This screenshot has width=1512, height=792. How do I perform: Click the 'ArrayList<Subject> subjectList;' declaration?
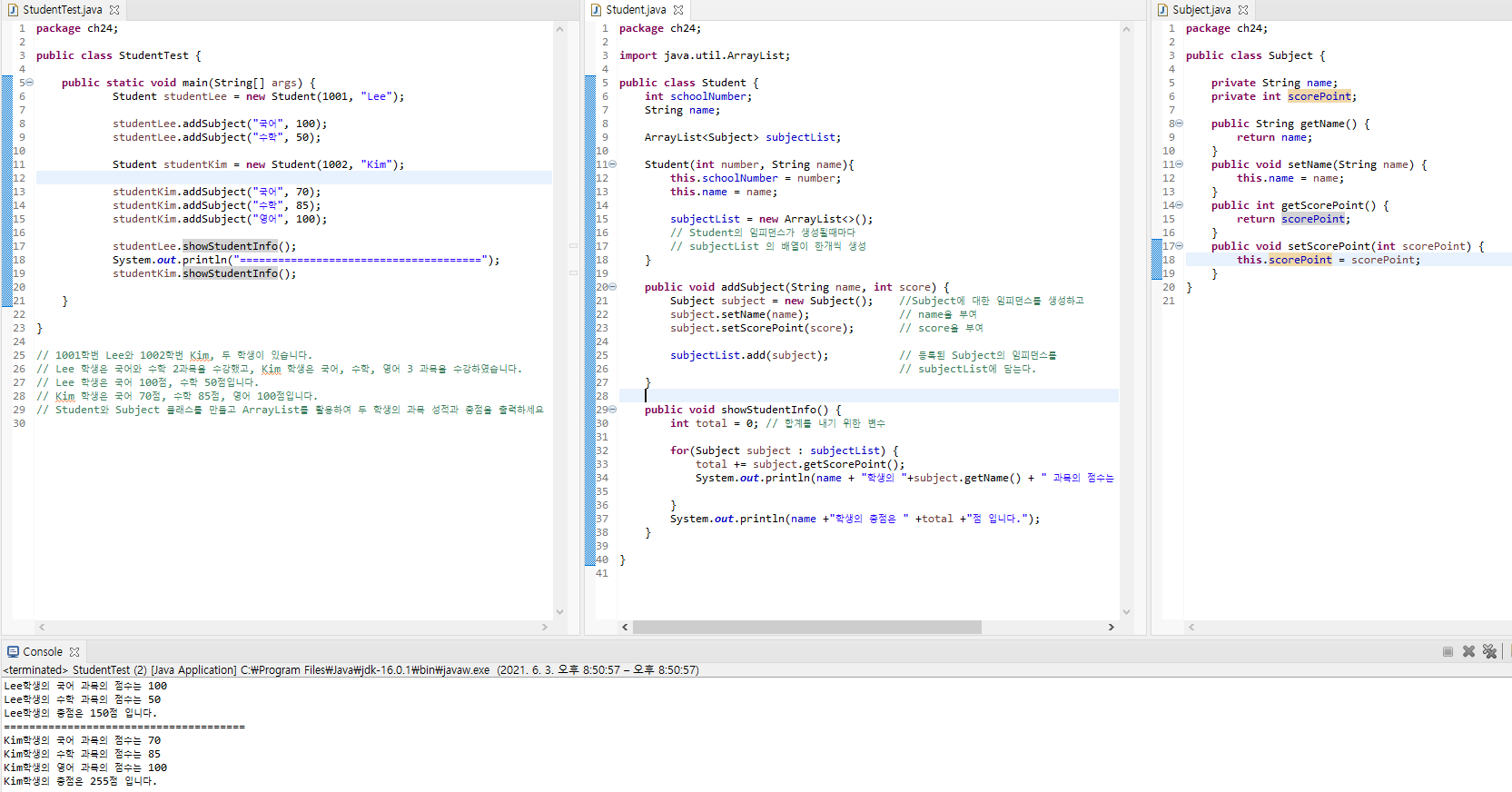[x=743, y=137]
